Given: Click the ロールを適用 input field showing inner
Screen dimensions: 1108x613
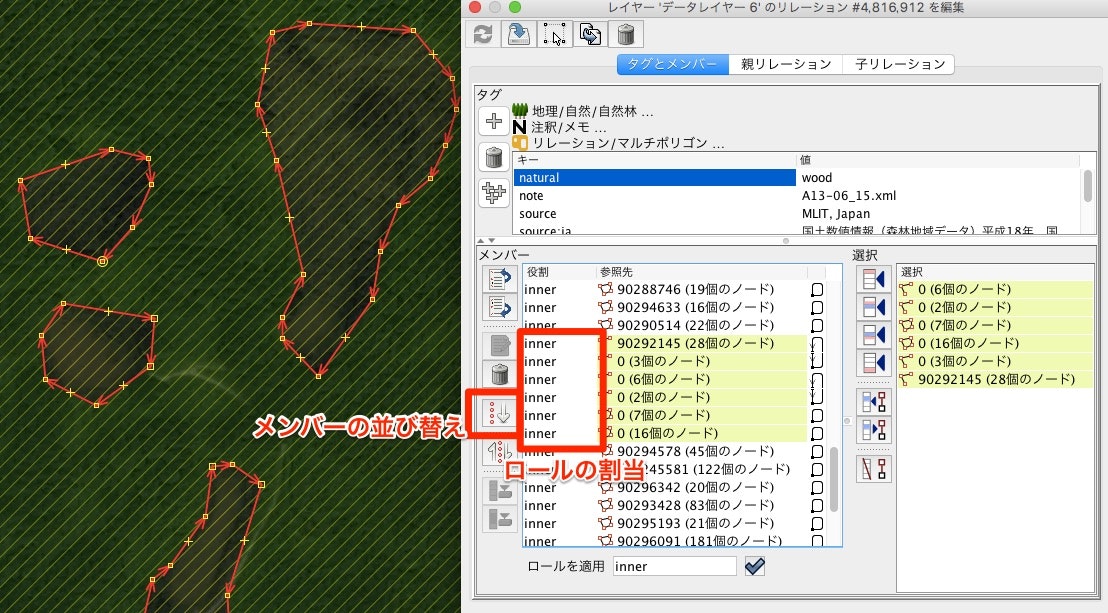Looking at the screenshot, I should (x=674, y=565).
